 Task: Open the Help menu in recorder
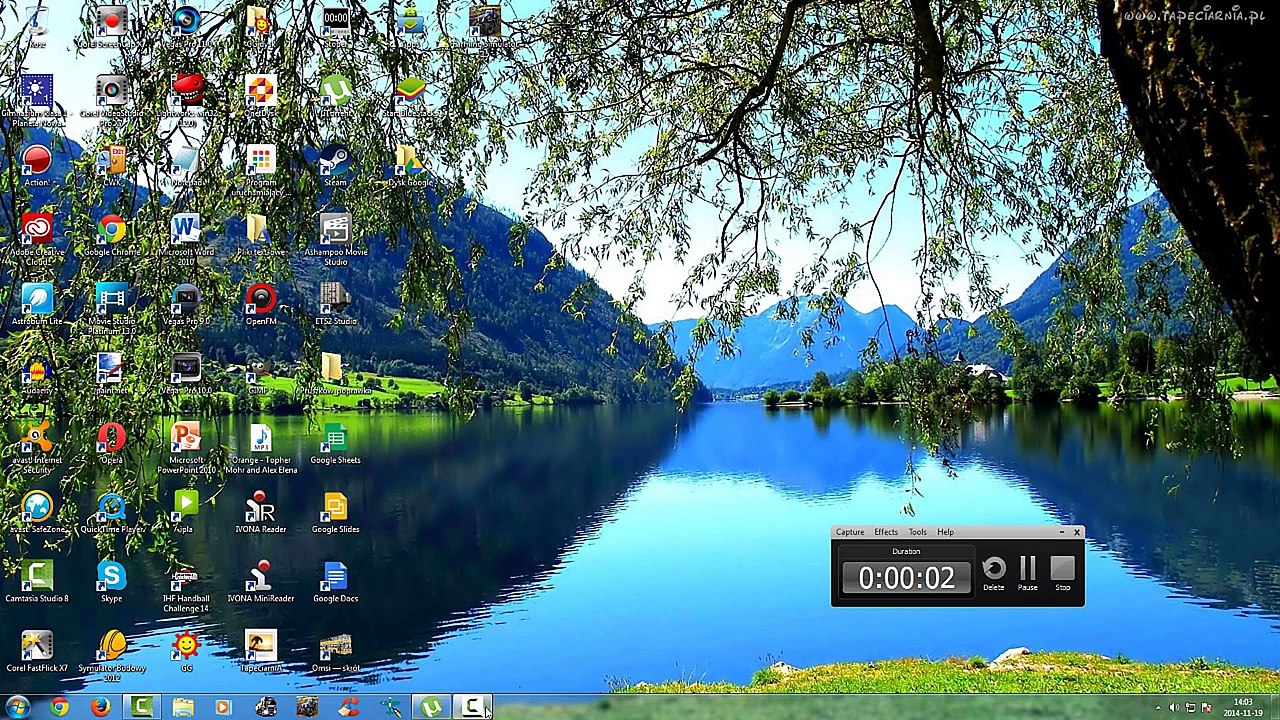[x=945, y=532]
